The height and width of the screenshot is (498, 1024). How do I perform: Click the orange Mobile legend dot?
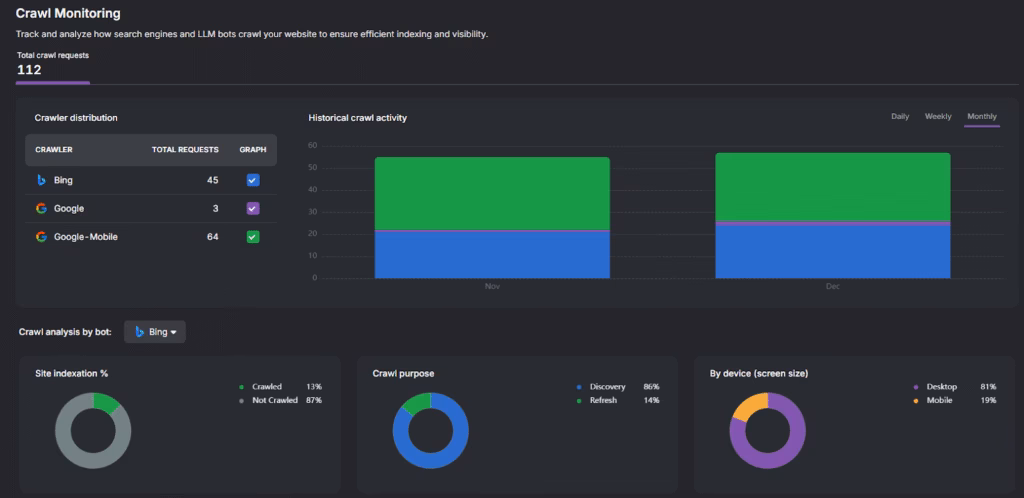tap(915, 400)
